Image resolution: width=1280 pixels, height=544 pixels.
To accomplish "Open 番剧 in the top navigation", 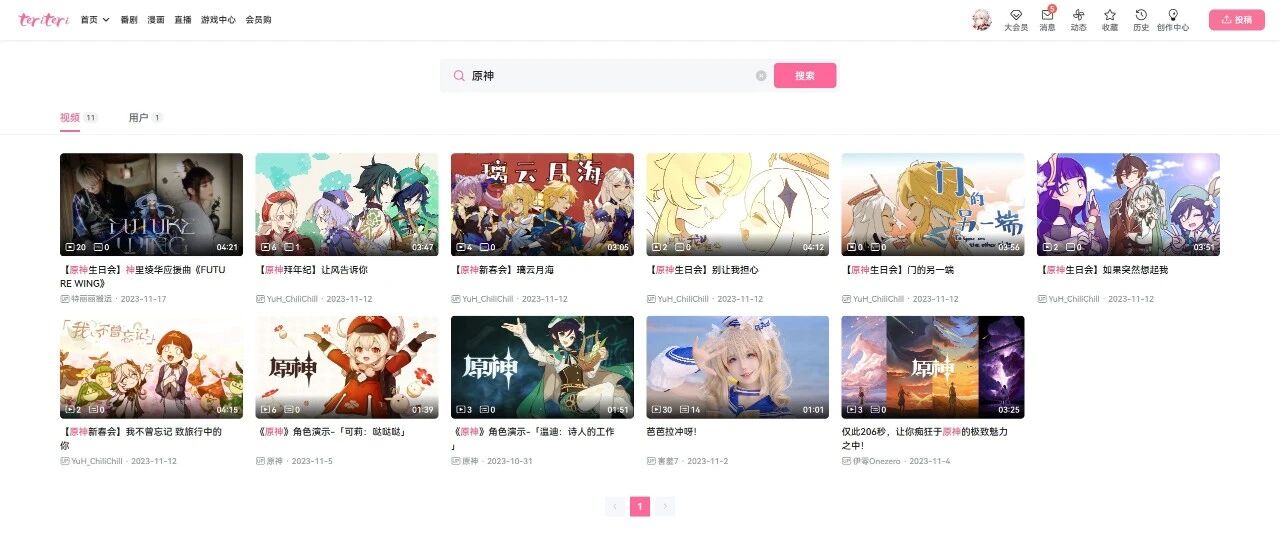I will 129,20.
